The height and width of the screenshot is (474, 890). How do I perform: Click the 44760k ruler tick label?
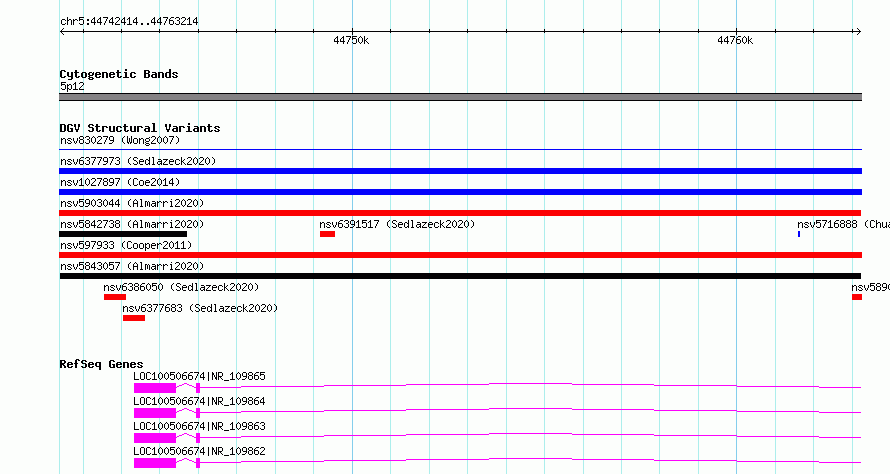point(735,40)
